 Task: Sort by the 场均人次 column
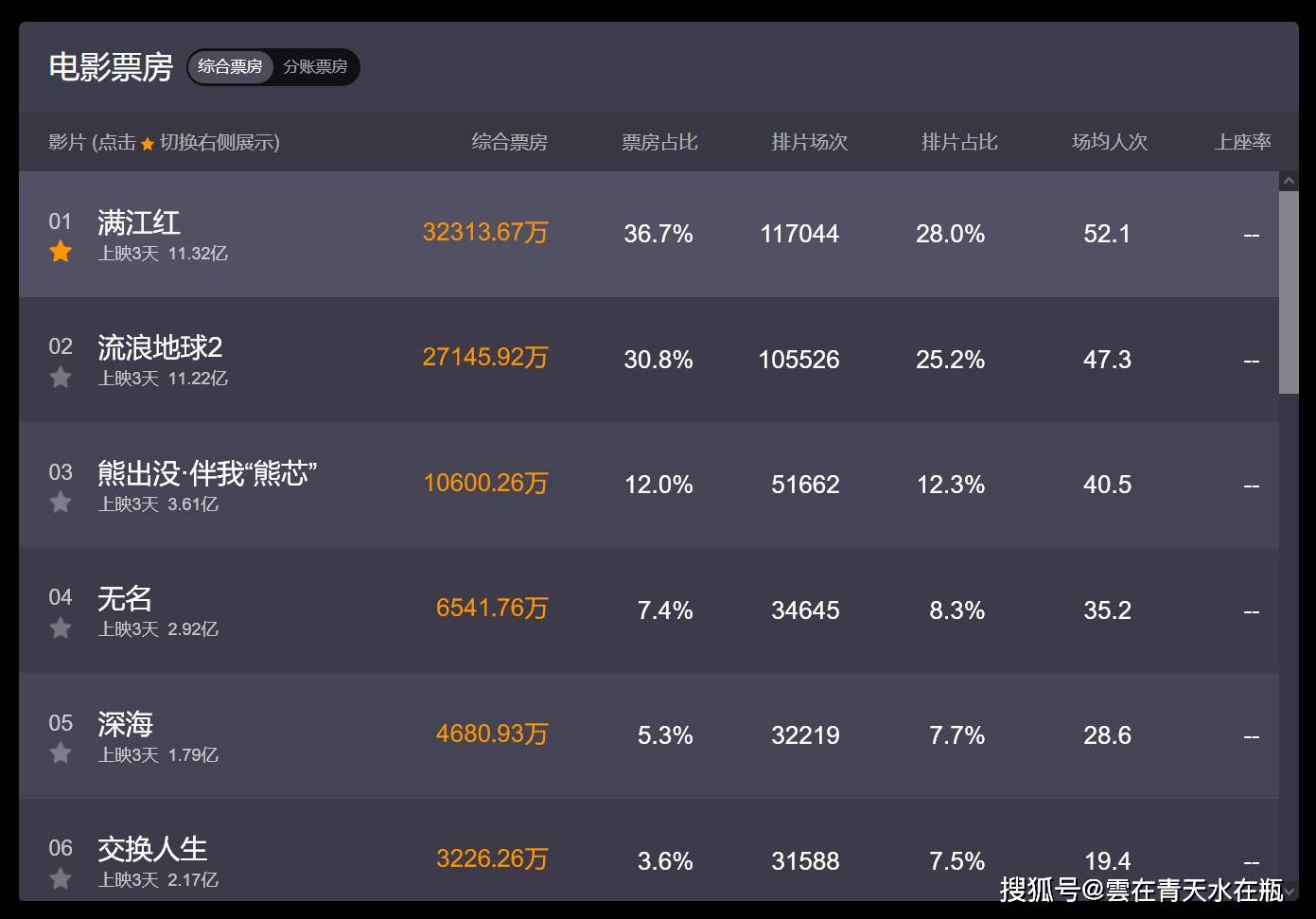pyautogui.click(x=1109, y=142)
